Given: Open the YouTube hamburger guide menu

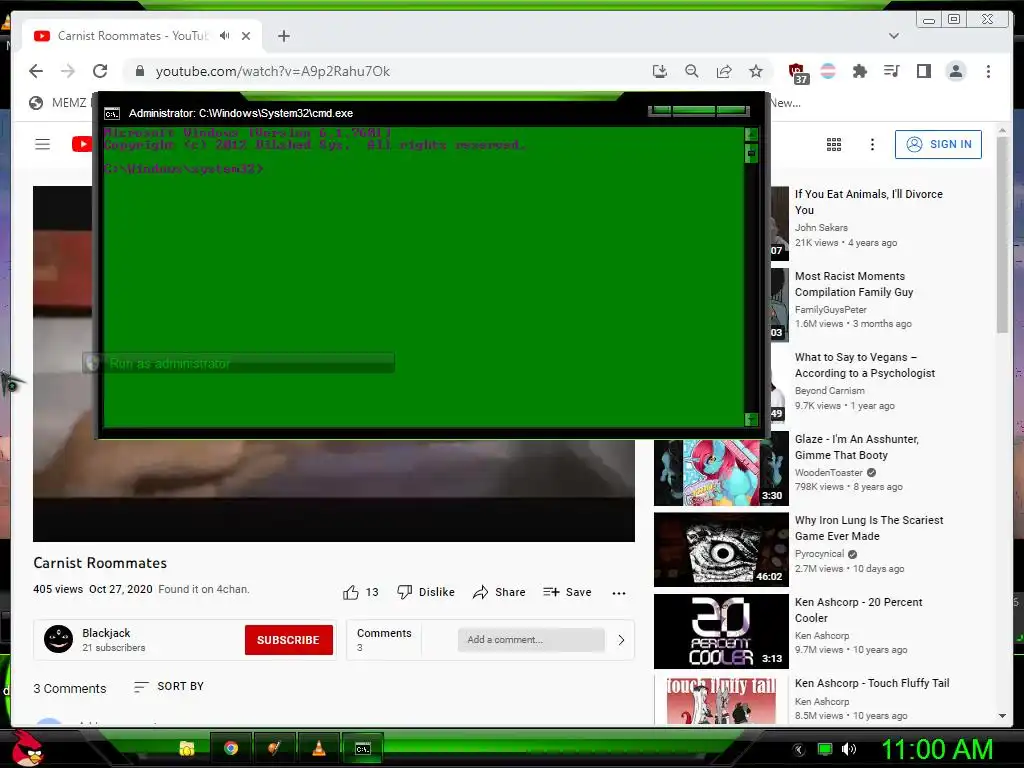Looking at the screenshot, I should [42, 144].
